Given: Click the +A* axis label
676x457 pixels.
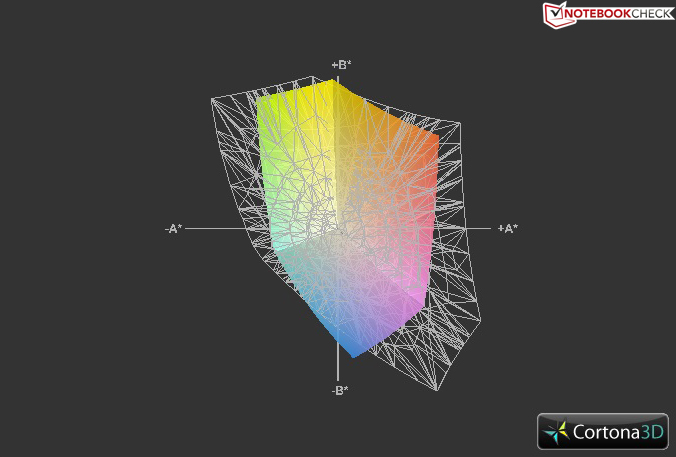Looking at the screenshot, I should (508, 228).
